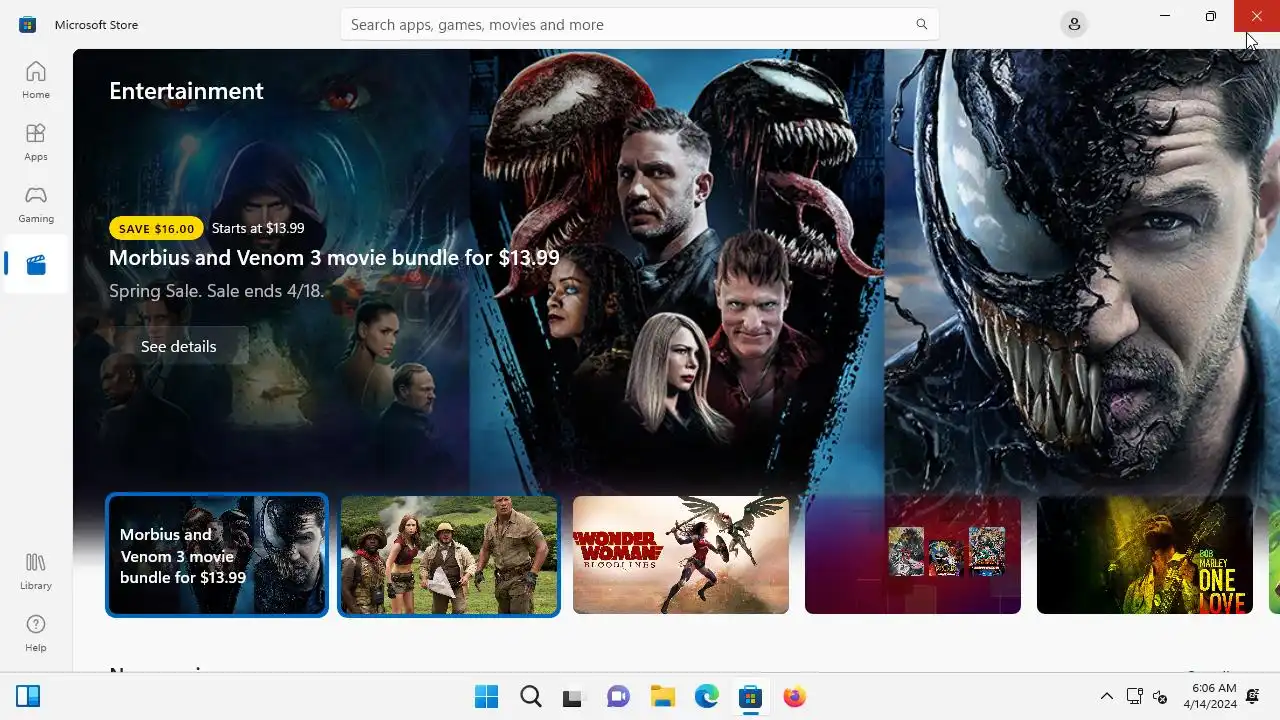
Task: Launch Microsoft Edge from taskbar
Action: click(x=706, y=697)
